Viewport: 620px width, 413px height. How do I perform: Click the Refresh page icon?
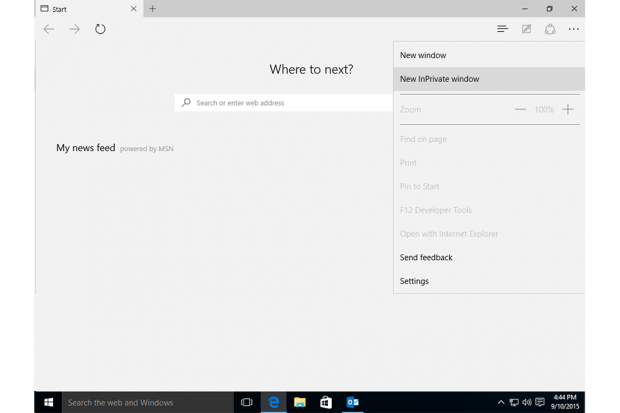[x=100, y=29]
